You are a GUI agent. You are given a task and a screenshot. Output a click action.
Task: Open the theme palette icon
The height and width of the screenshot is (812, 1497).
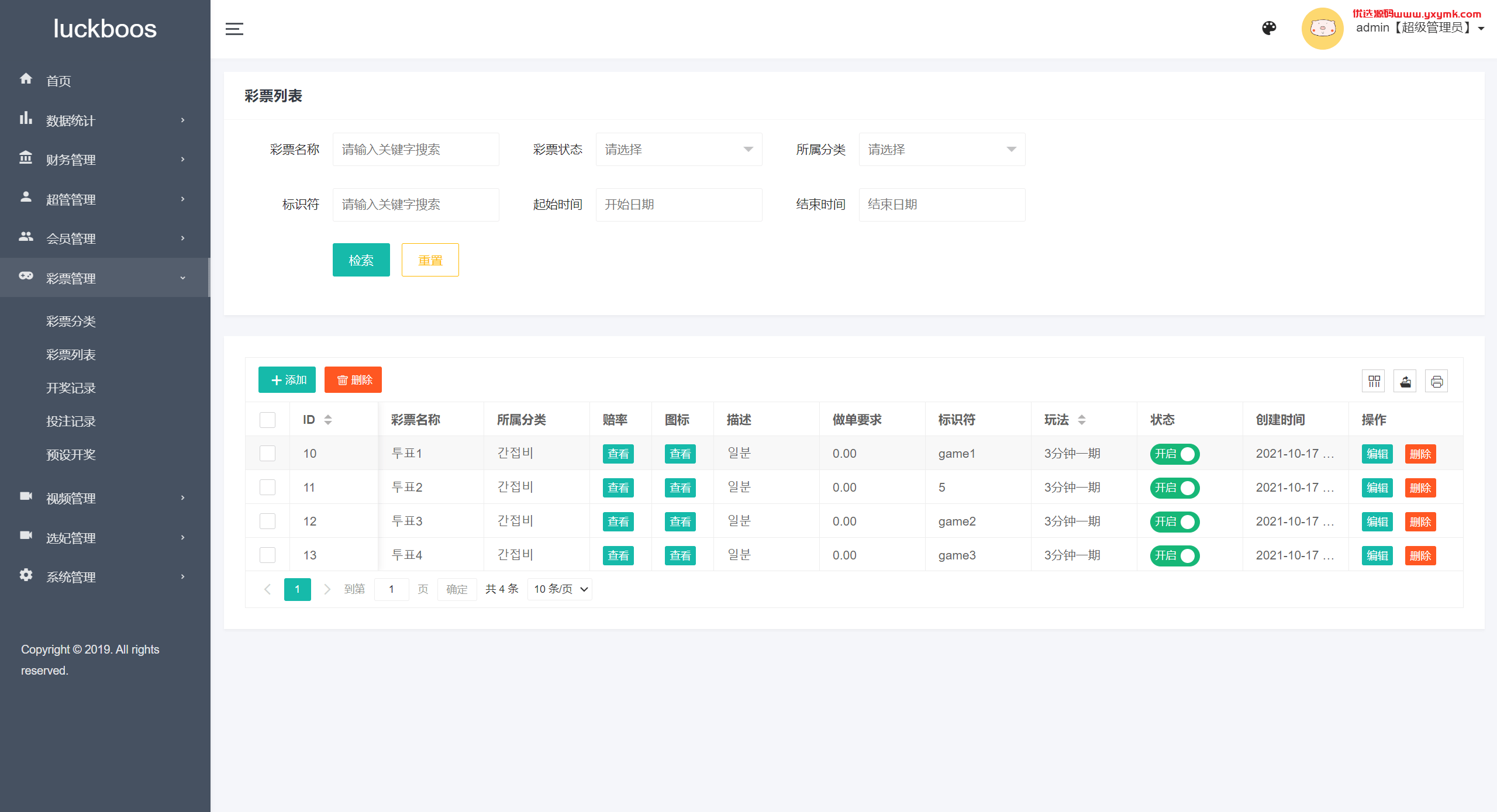[x=1269, y=28]
